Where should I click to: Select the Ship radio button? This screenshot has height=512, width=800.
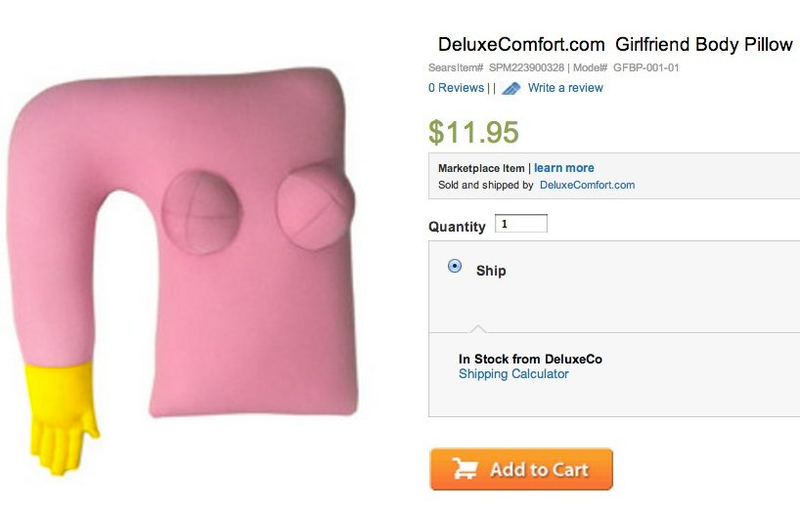coord(455,266)
